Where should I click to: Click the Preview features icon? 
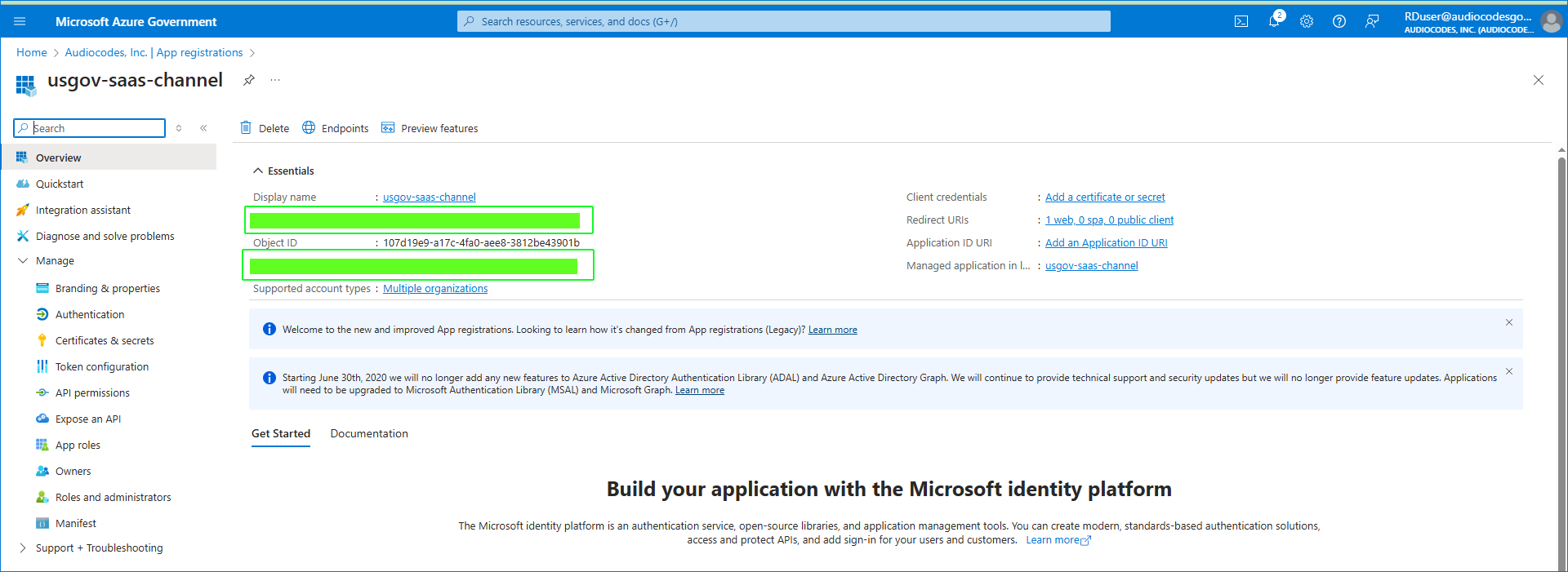coord(388,127)
